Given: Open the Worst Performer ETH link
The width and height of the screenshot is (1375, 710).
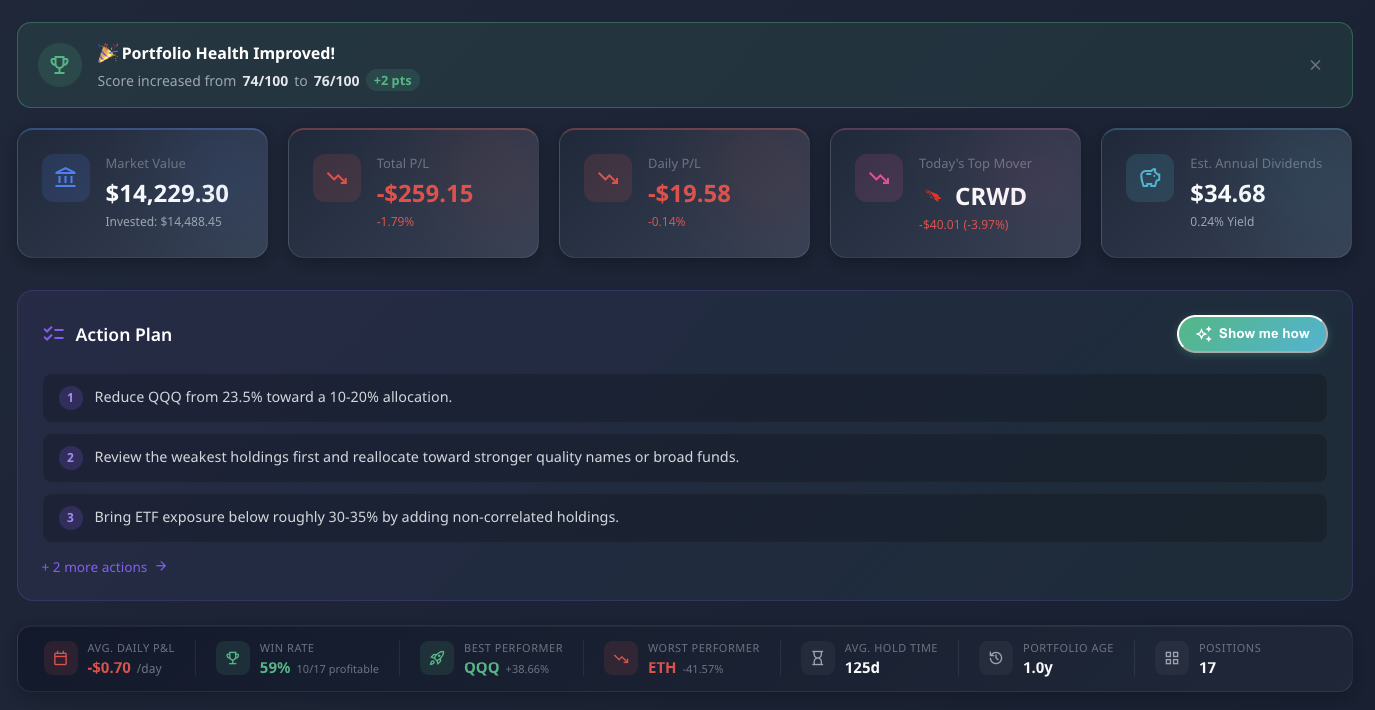Looking at the screenshot, I should pyautogui.click(x=662, y=666).
